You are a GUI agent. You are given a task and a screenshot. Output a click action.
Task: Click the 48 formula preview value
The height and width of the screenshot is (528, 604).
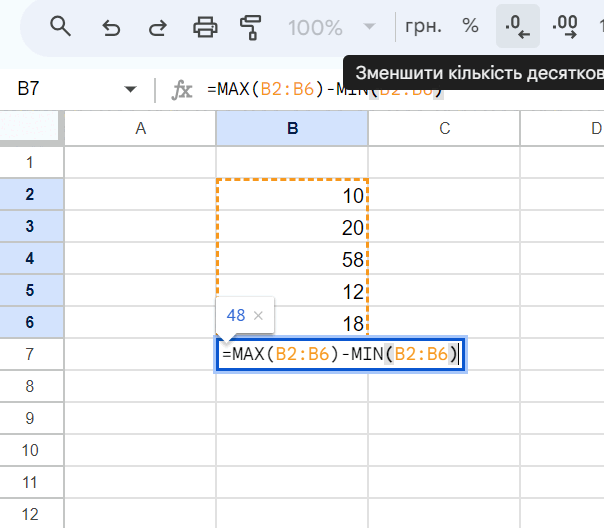click(236, 315)
